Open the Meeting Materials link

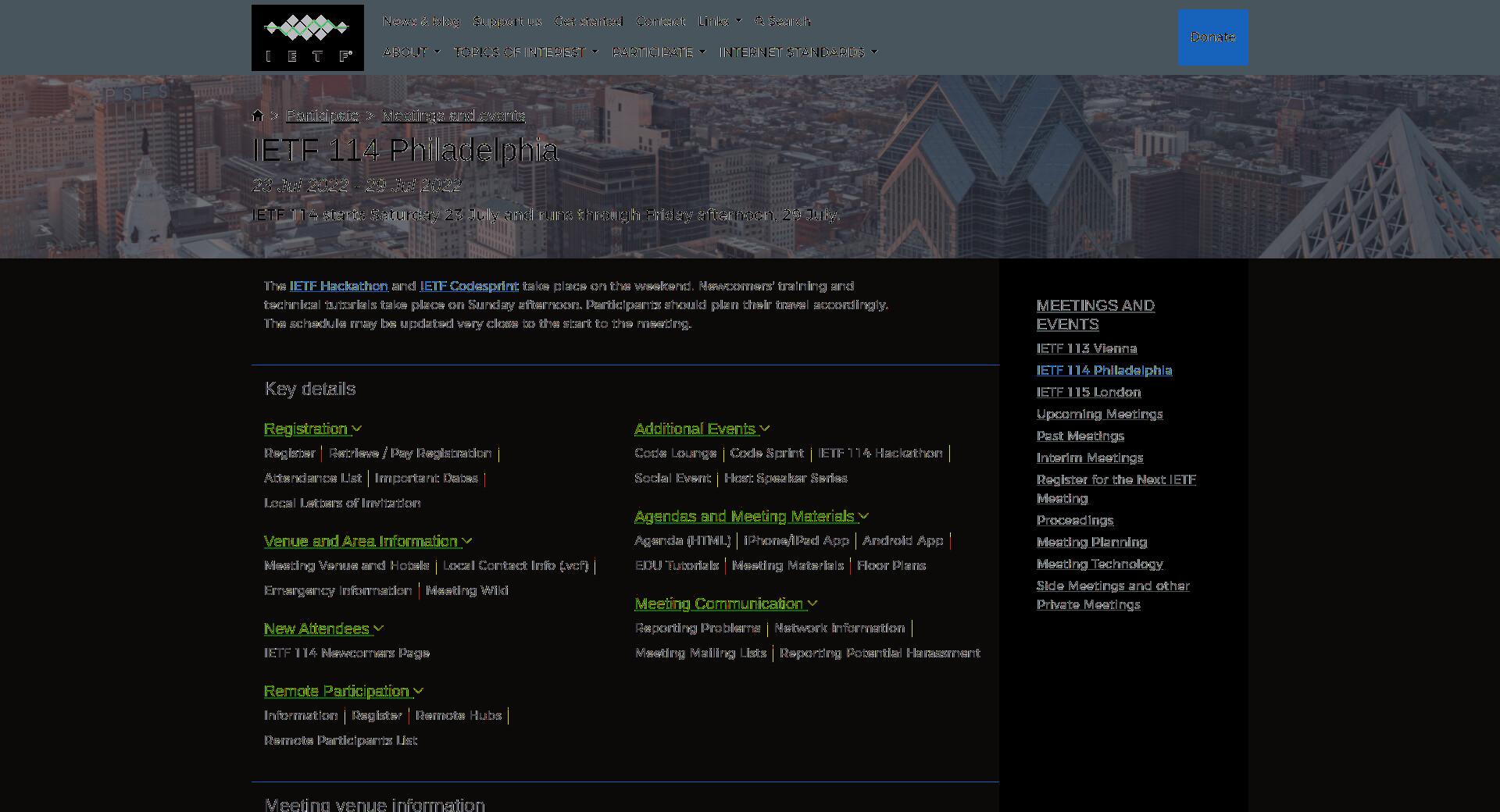pos(787,566)
